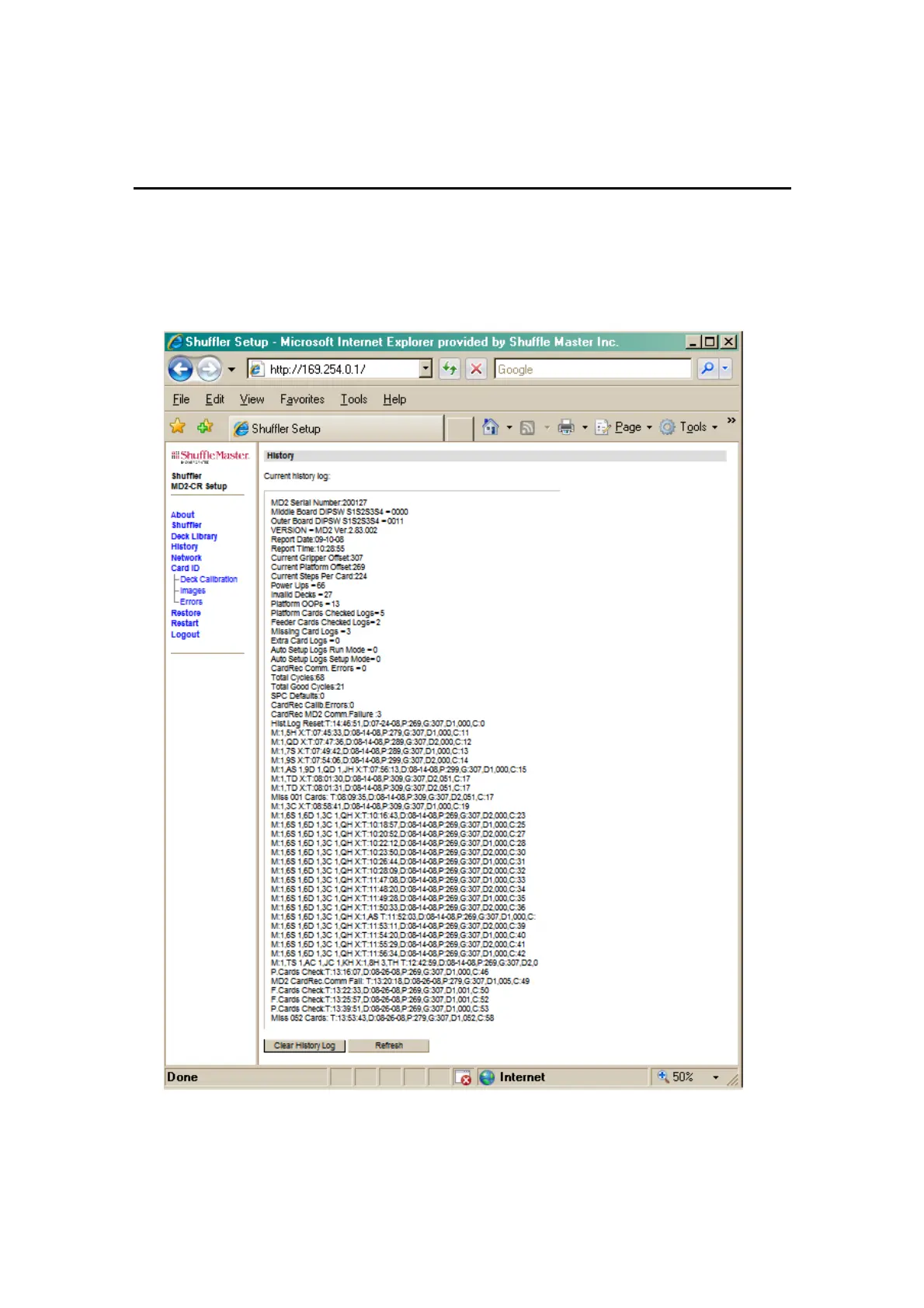924x1308 pixels.
Task: Expand the address bar URL history dropdown
Action: click(x=426, y=369)
